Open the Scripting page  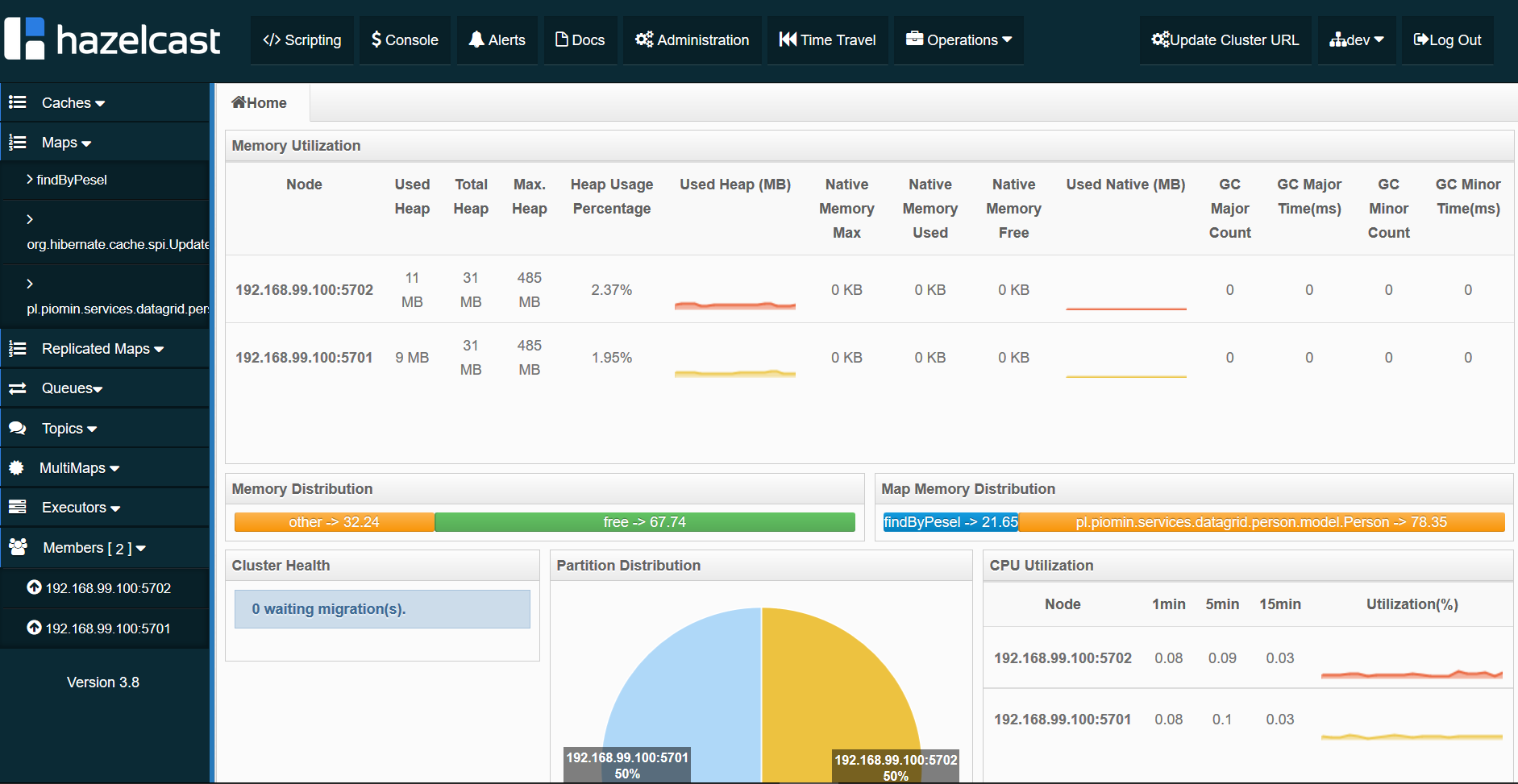tap(302, 40)
